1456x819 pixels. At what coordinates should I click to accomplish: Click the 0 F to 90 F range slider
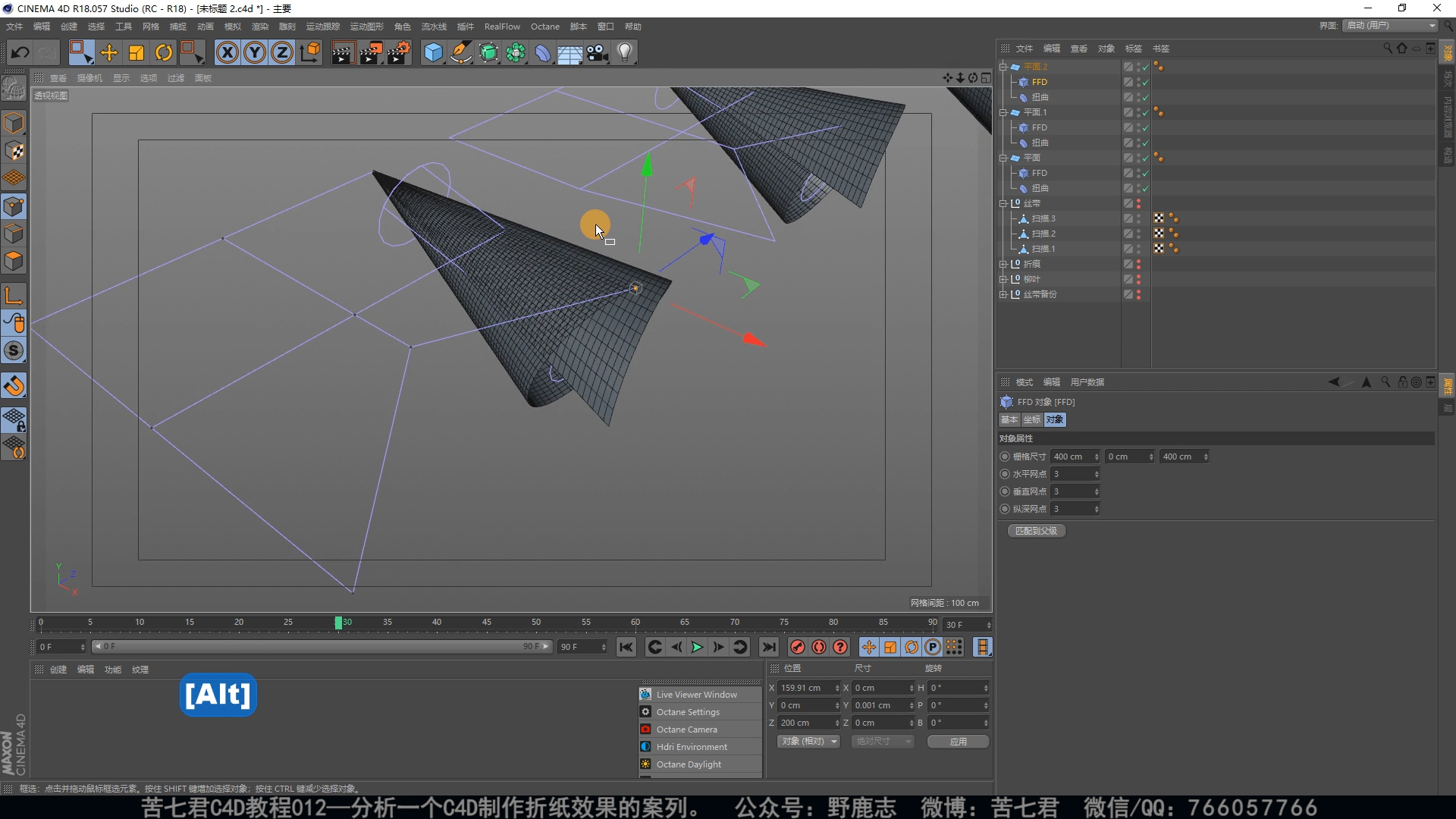pos(322,647)
